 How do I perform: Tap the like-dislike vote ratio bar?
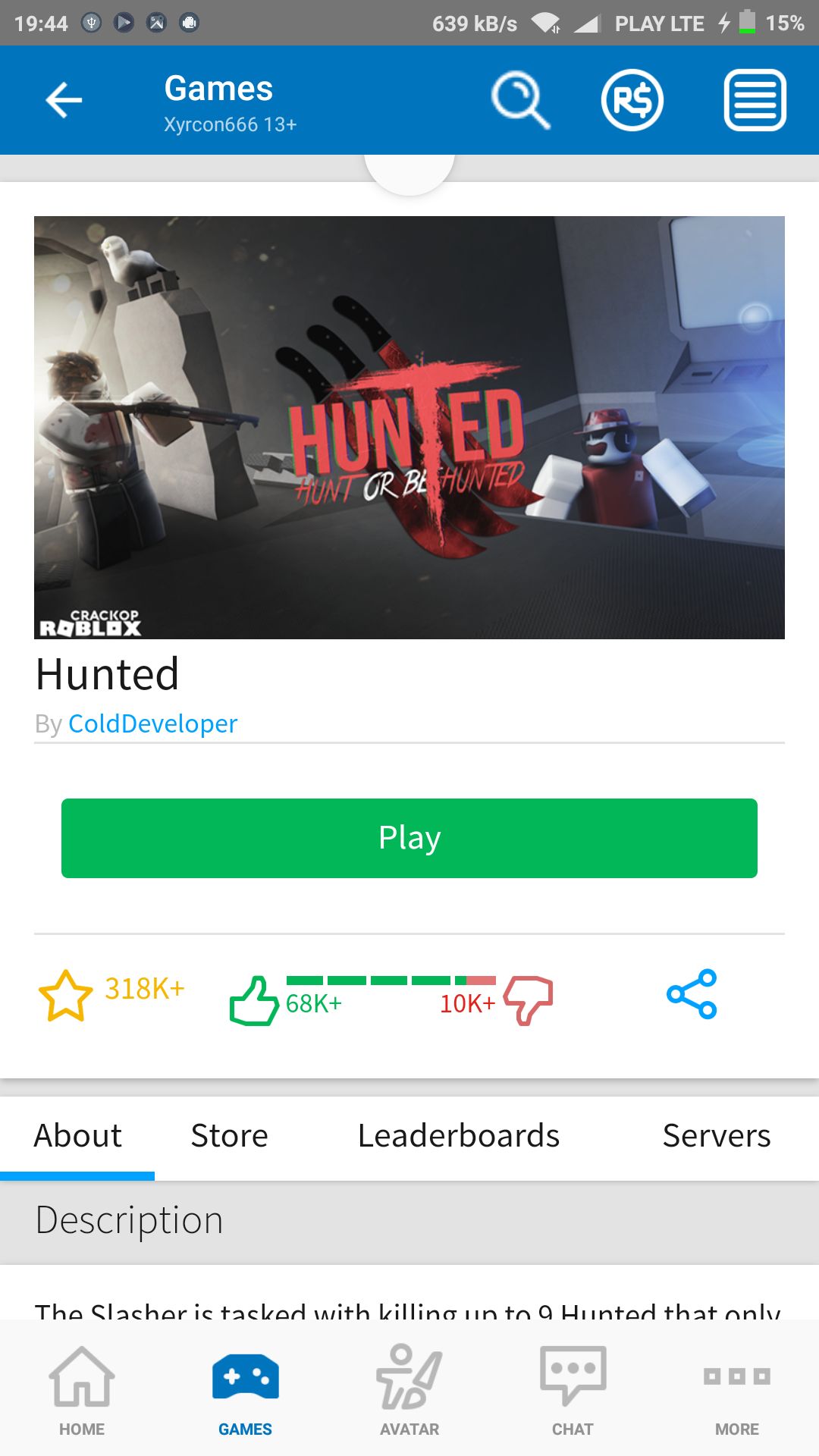(x=391, y=981)
